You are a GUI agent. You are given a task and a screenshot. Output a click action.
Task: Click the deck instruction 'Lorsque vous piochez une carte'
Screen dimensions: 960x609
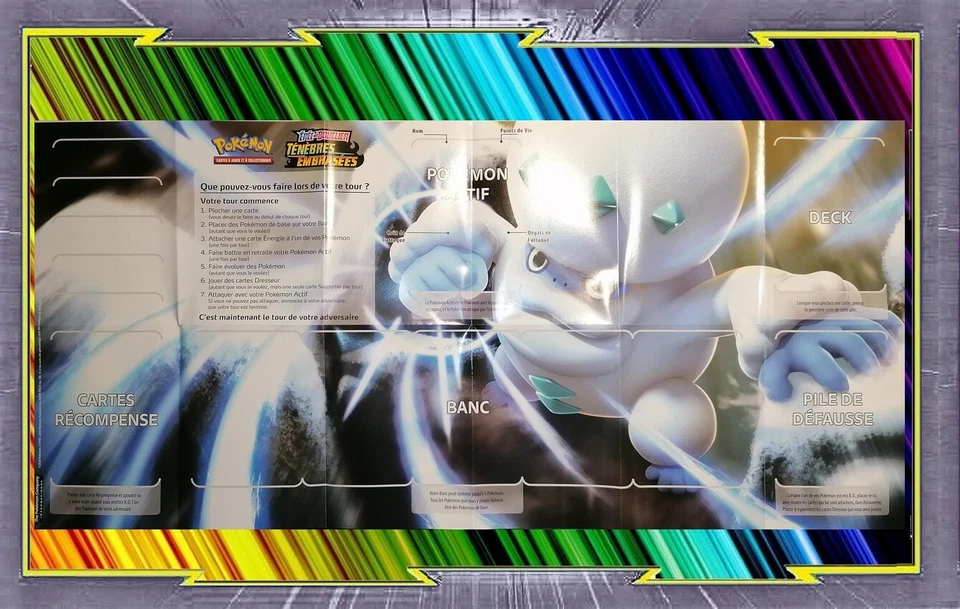point(830,306)
